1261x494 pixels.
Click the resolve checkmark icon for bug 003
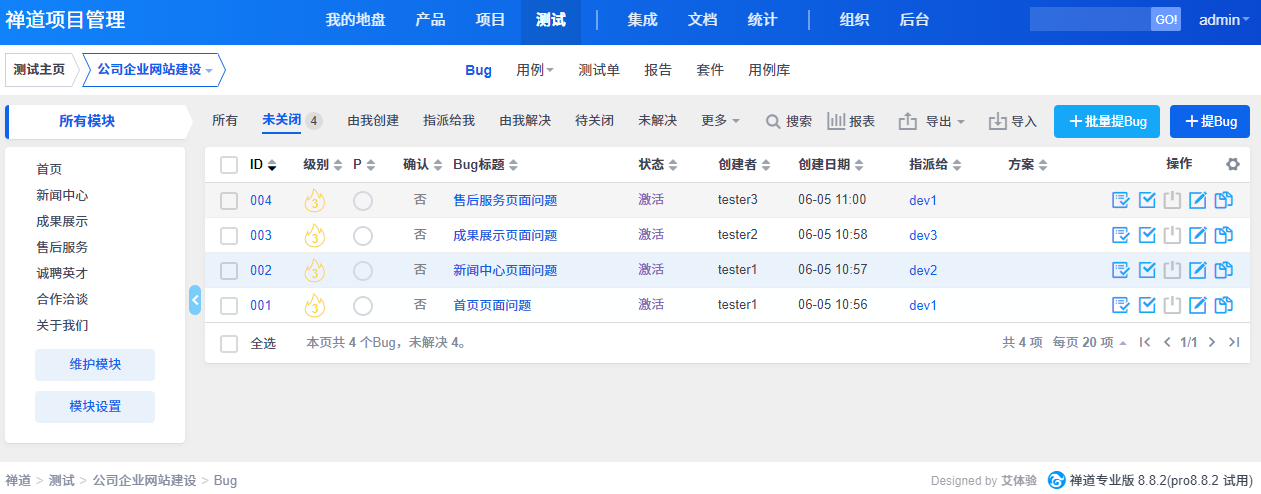[x=1147, y=235]
